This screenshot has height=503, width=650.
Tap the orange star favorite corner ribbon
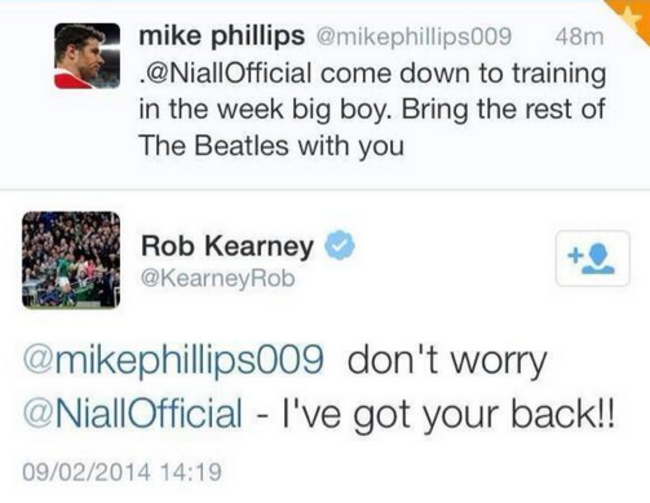[634, 15]
